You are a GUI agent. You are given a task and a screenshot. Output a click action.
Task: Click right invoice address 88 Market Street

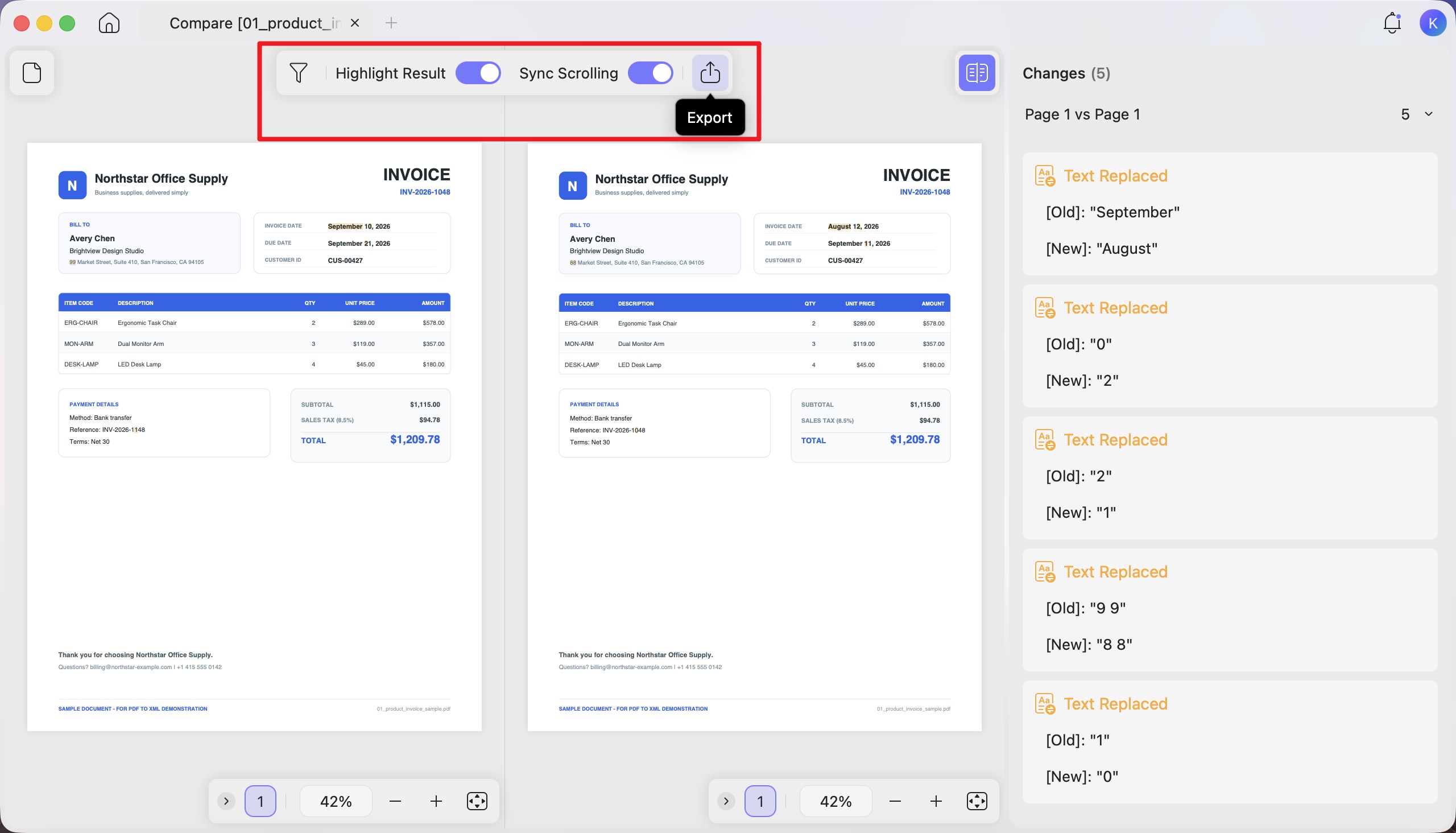[636, 263]
